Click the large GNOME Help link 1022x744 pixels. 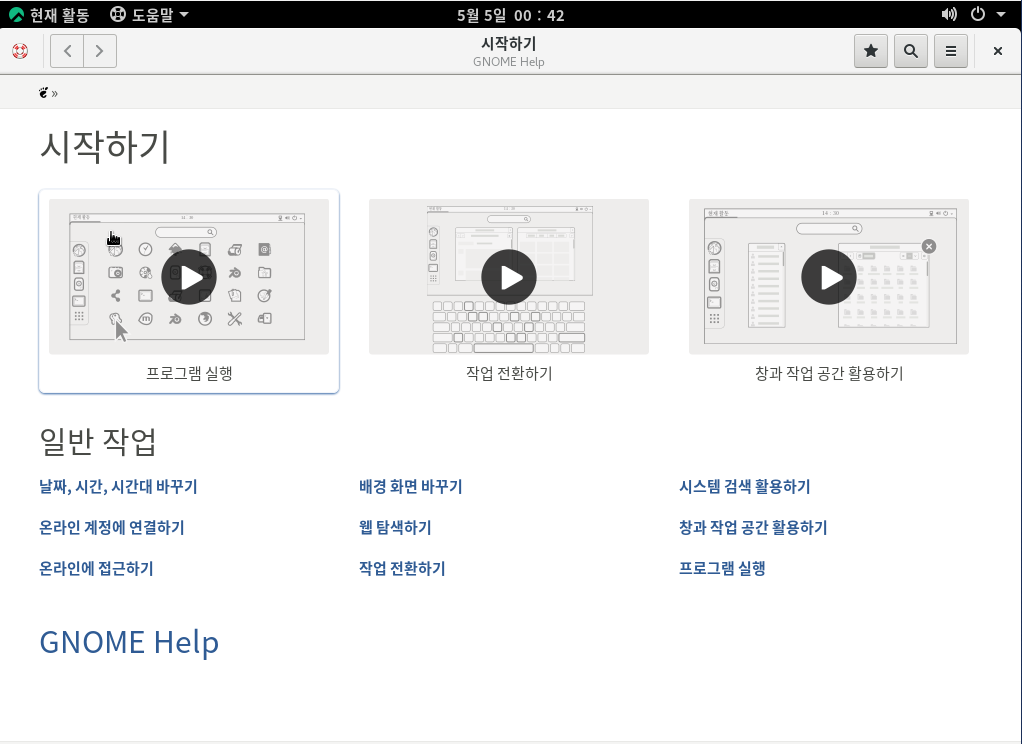[x=129, y=642]
